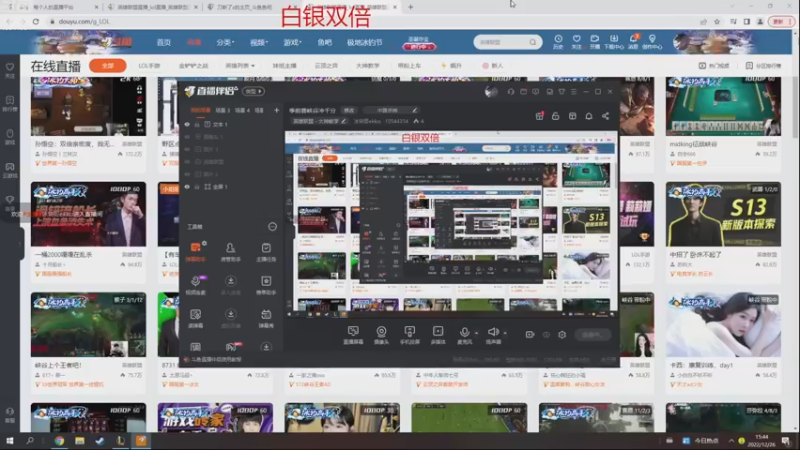Open 下载中心 download center icon
This screenshot has width=800, height=450.
coord(614,42)
